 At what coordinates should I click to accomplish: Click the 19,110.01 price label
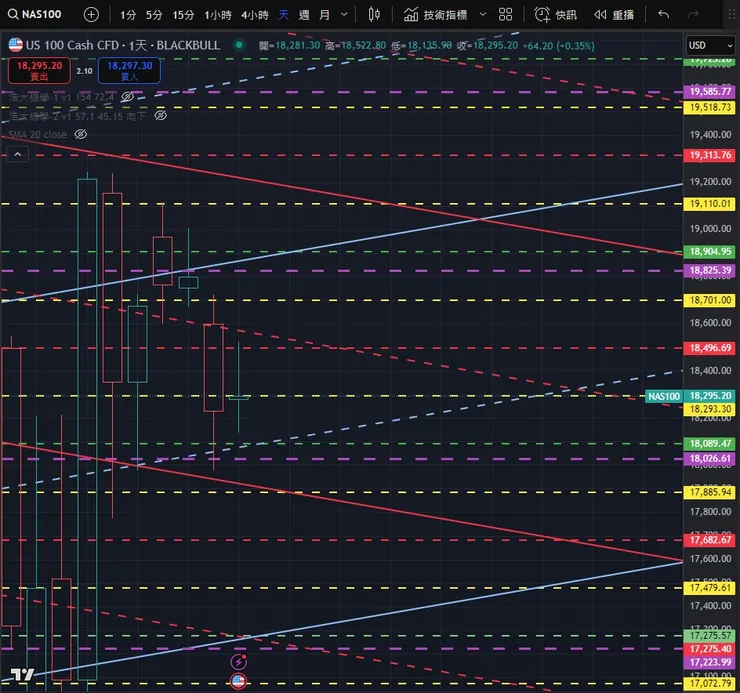tap(710, 204)
